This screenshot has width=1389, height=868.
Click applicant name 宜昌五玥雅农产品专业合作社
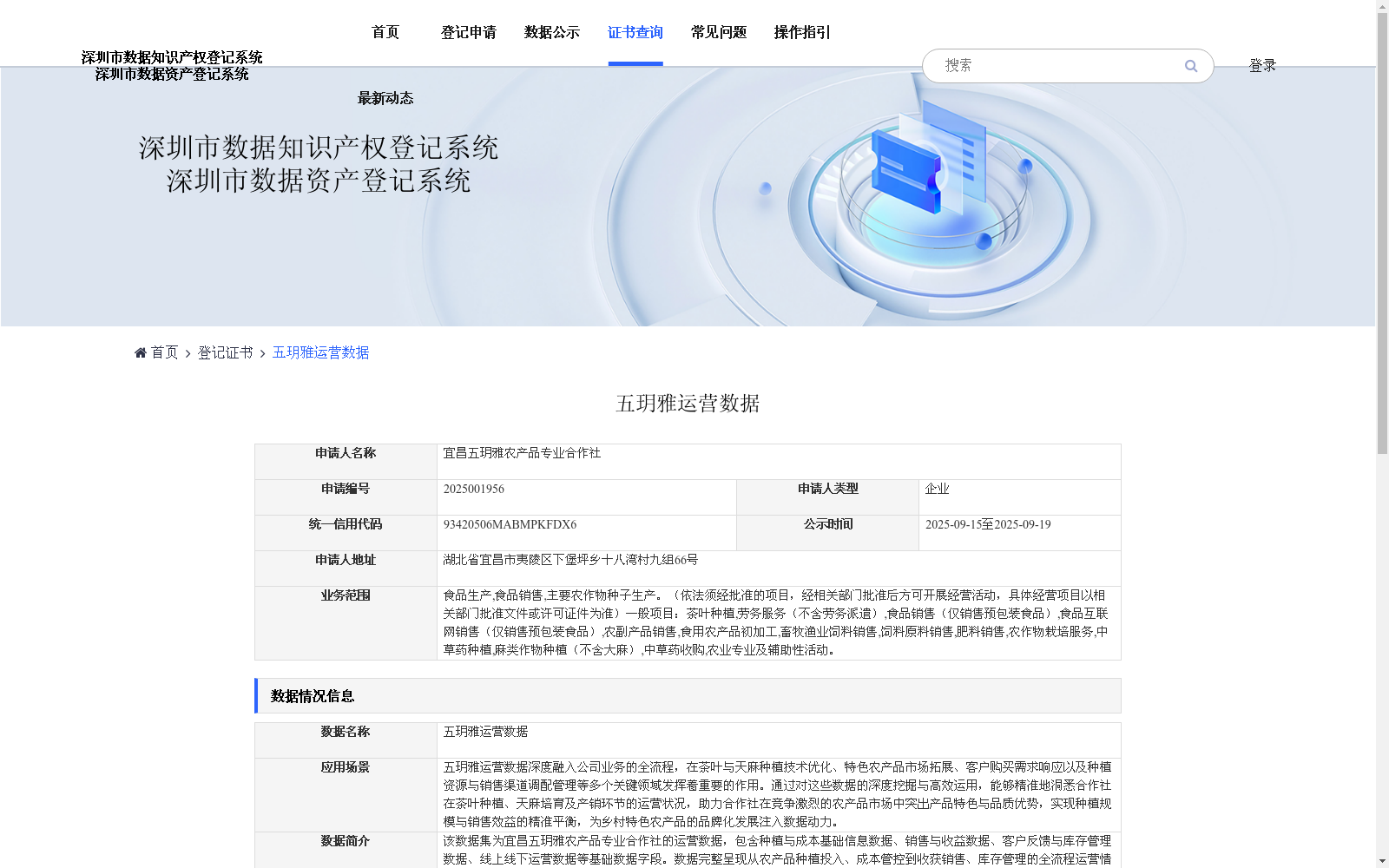522,453
